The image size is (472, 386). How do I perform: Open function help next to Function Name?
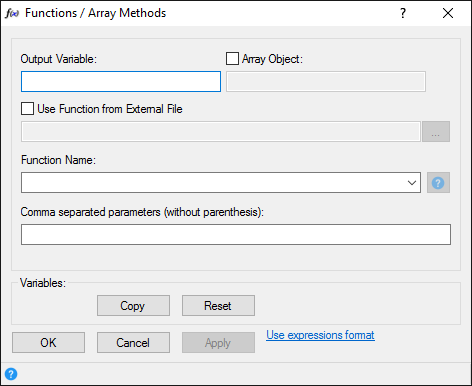coord(438,183)
